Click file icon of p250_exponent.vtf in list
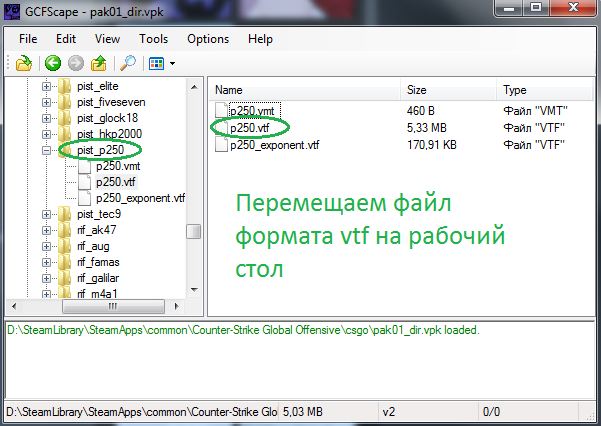 (221, 145)
